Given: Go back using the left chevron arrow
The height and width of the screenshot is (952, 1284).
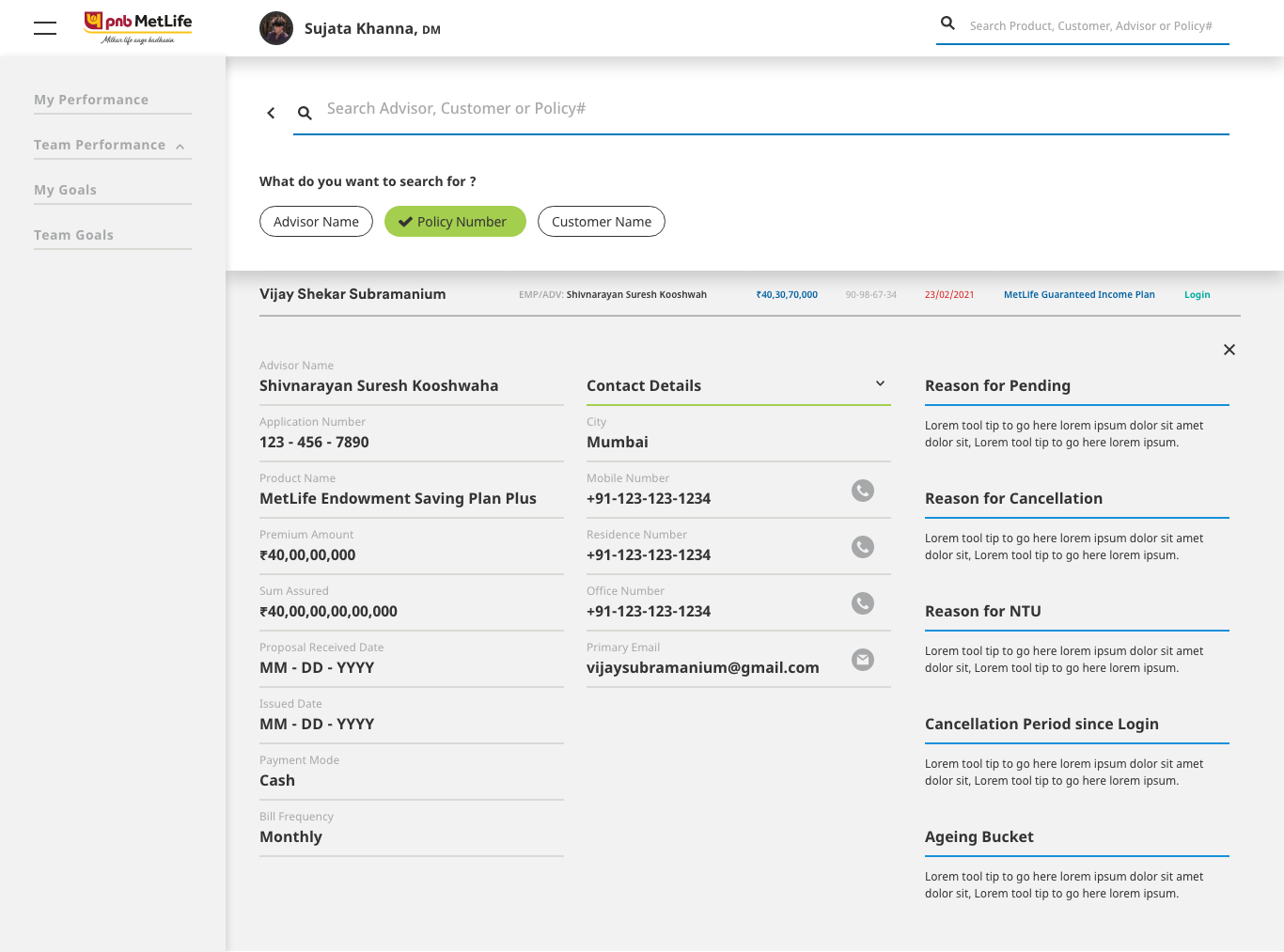Looking at the screenshot, I should coord(271,113).
